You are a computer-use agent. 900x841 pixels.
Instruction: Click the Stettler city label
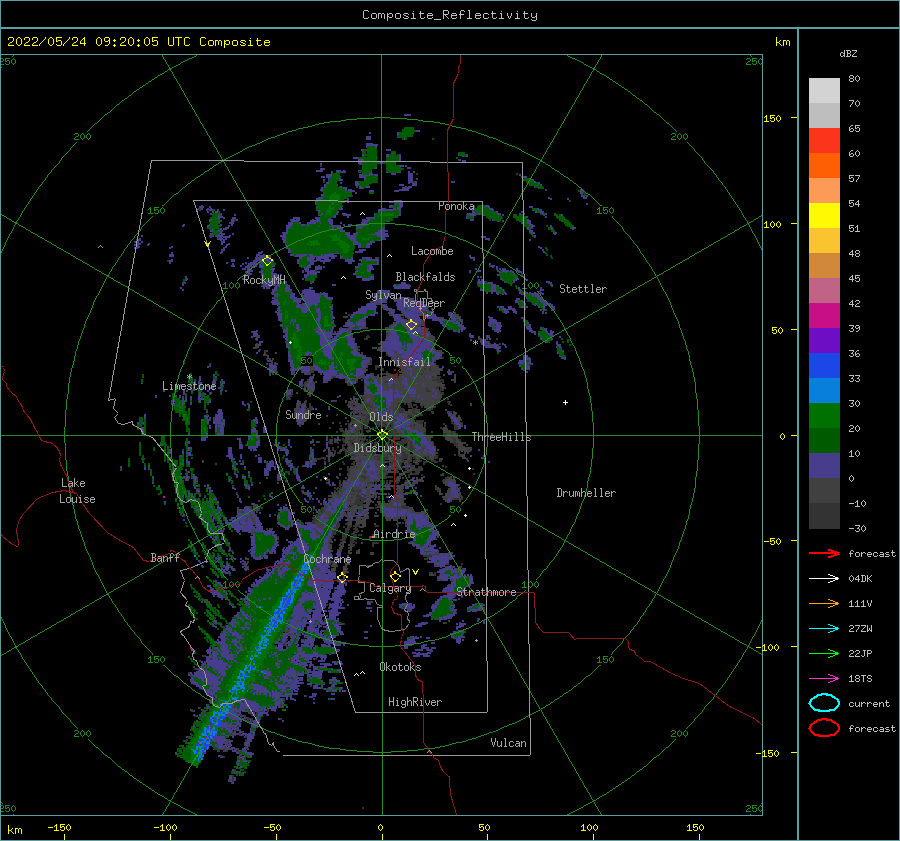point(583,289)
